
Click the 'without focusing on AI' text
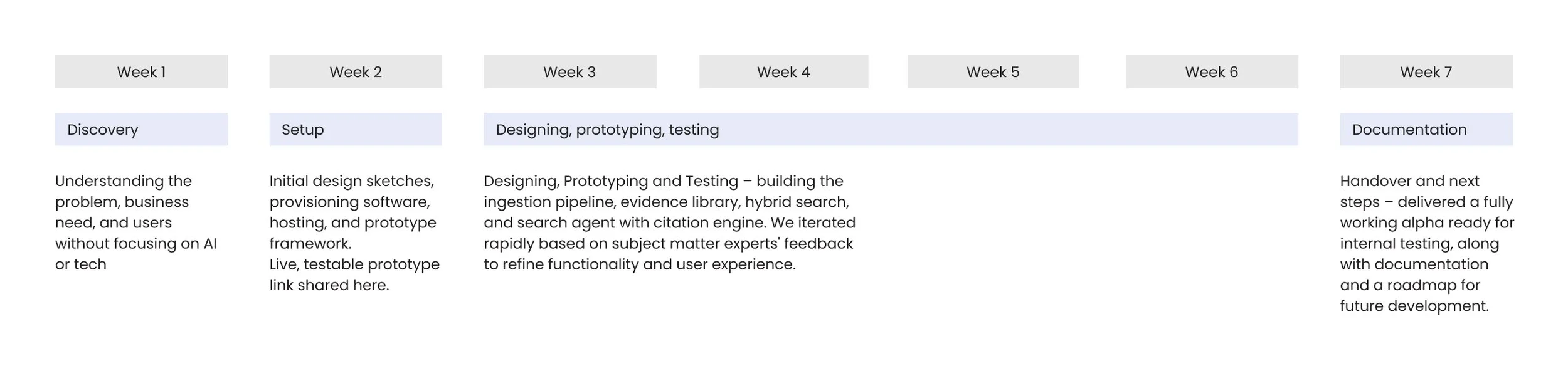coord(135,243)
